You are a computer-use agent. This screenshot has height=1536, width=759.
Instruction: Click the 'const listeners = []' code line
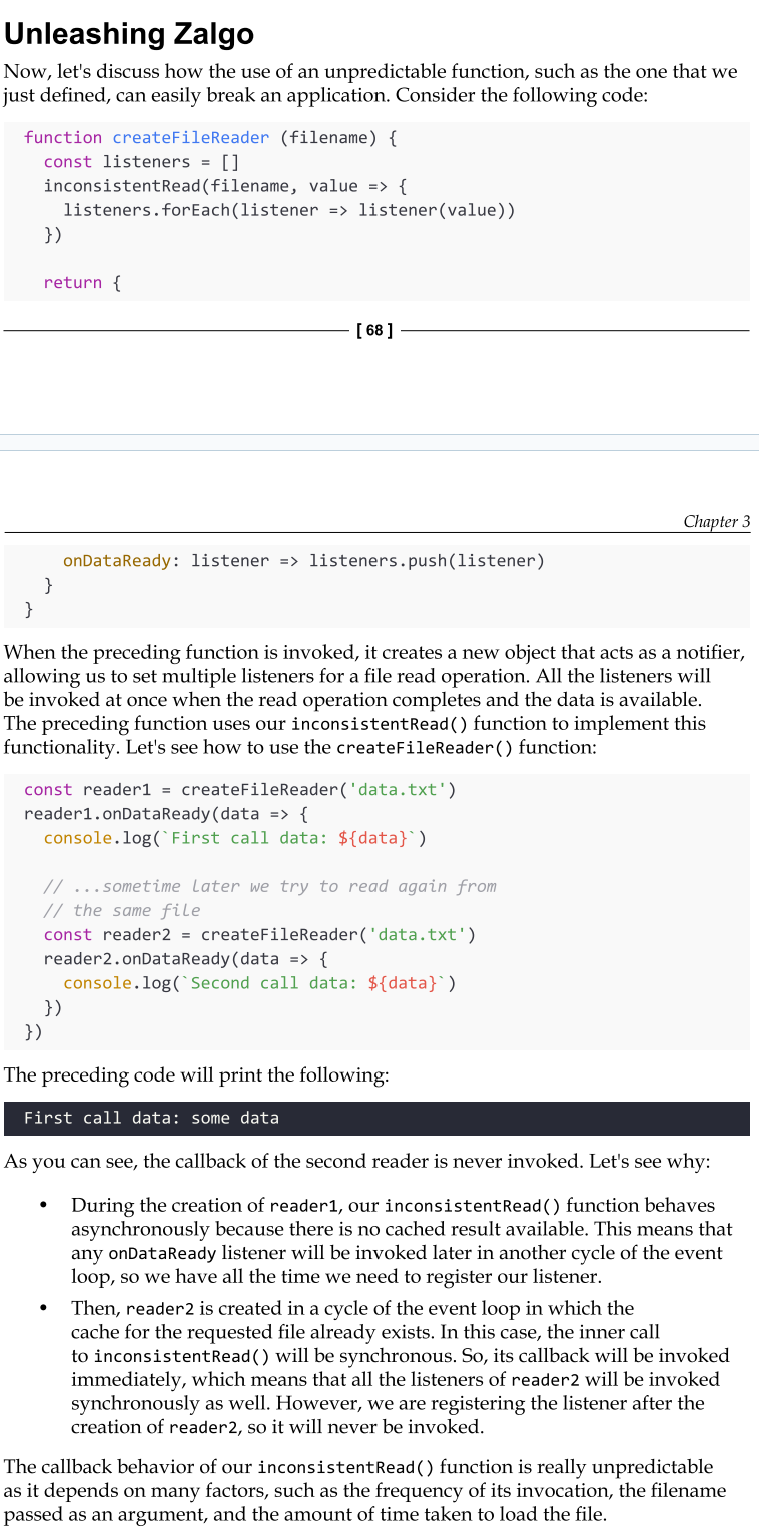coord(141,162)
